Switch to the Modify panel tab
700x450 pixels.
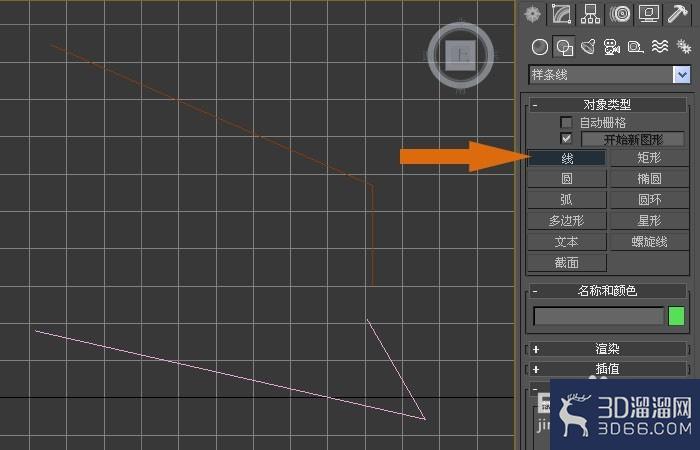(562, 14)
